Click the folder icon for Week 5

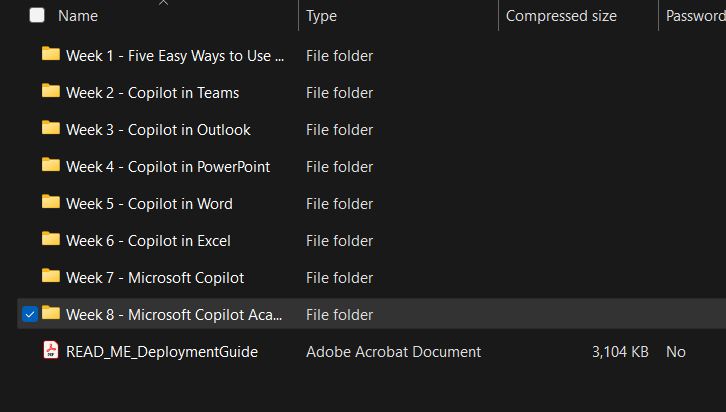pos(51,202)
